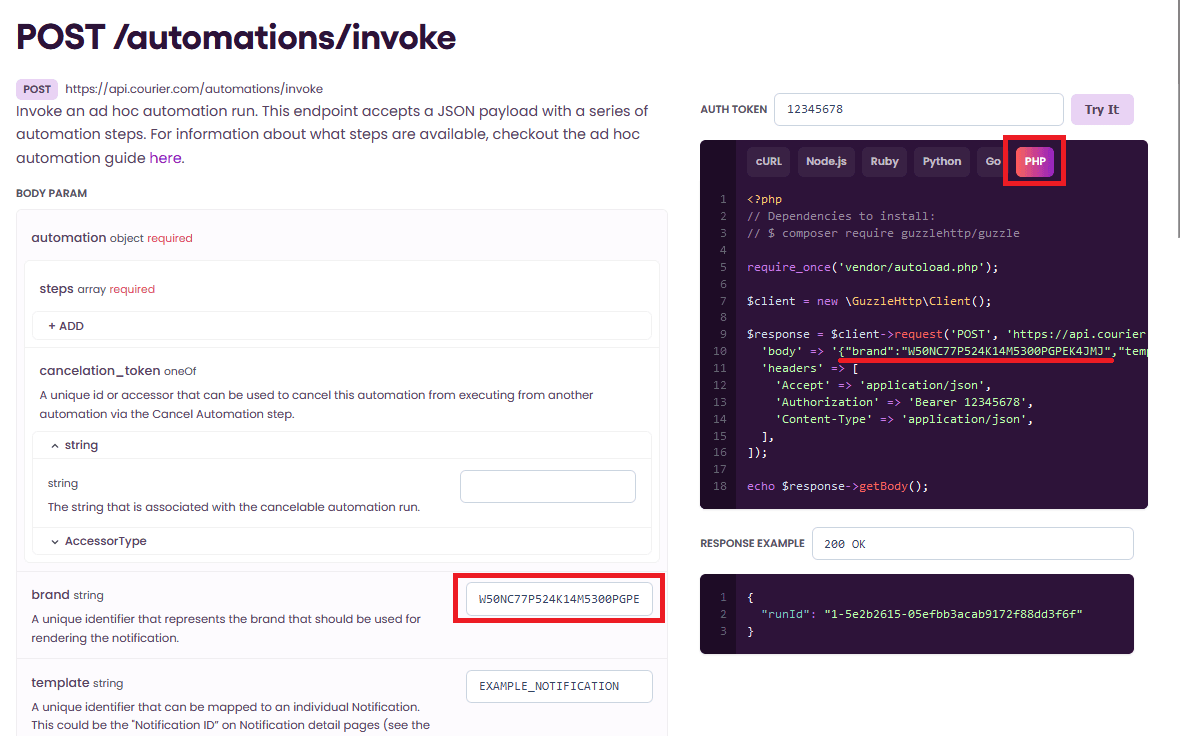Select the cURL code tab
This screenshot has width=1182, height=736.
point(768,161)
